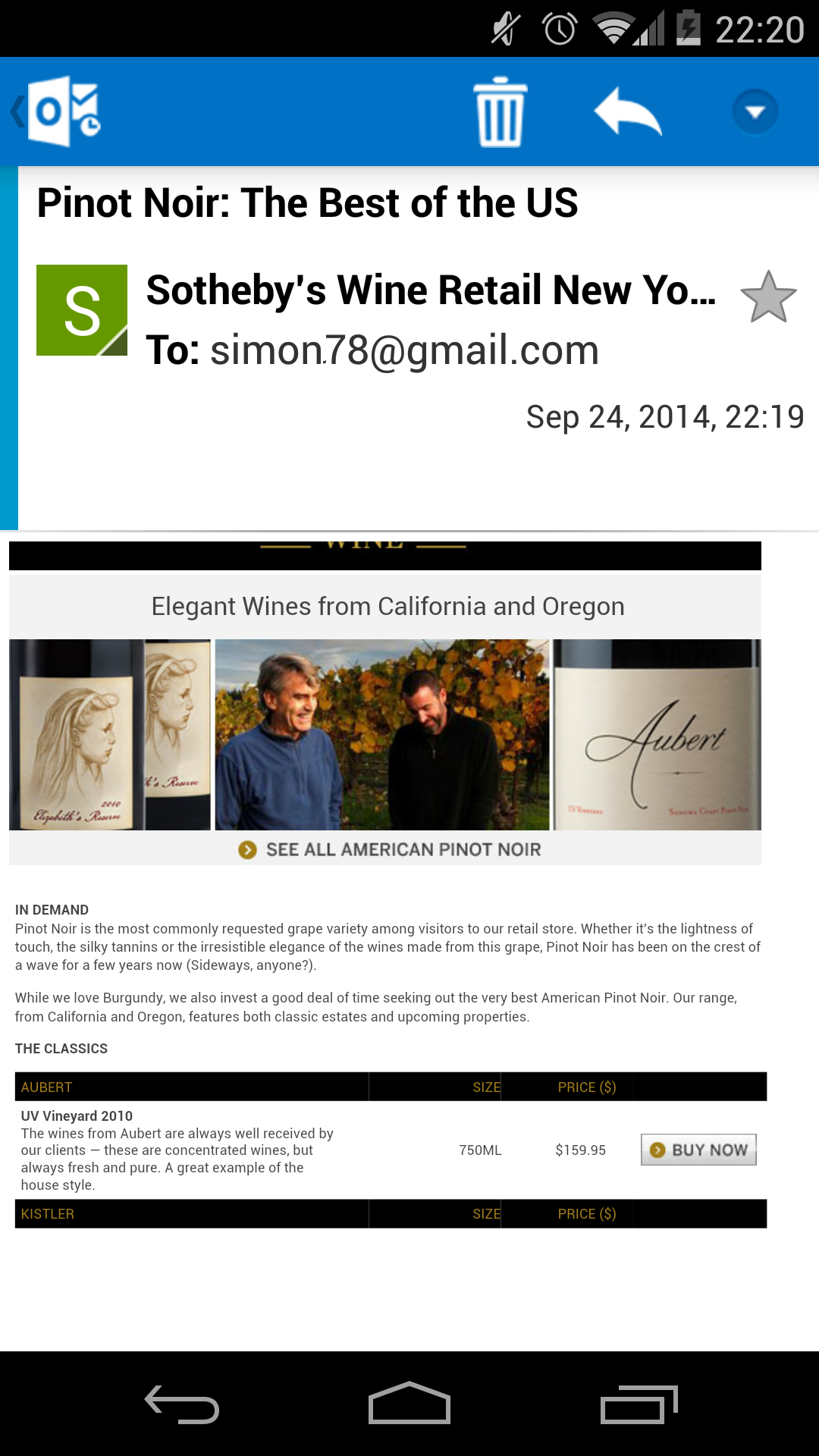Image resolution: width=819 pixels, height=1456 pixels.
Task: Tap the battery charging status icon
Action: (688, 28)
